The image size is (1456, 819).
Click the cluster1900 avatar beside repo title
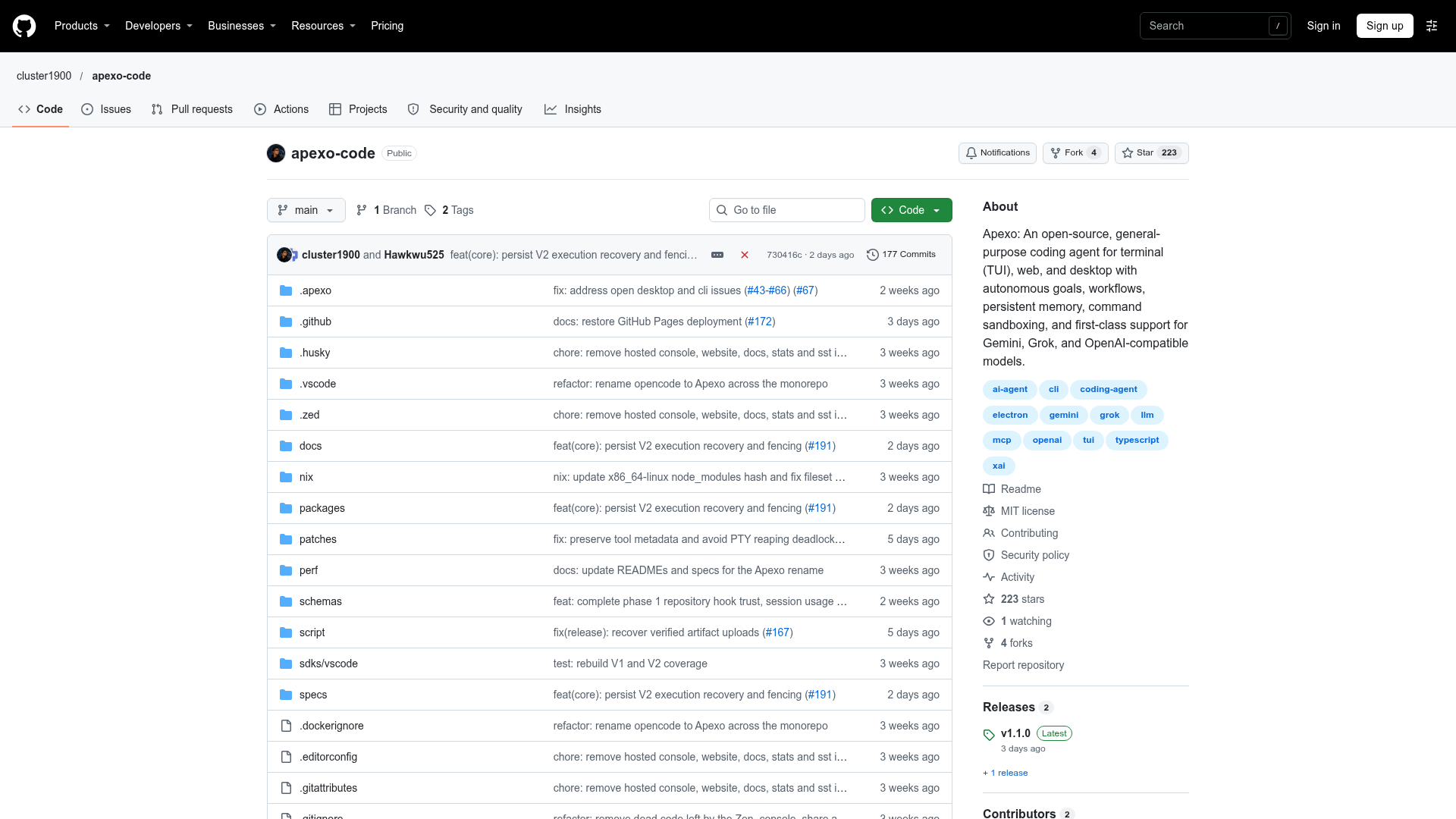[276, 153]
